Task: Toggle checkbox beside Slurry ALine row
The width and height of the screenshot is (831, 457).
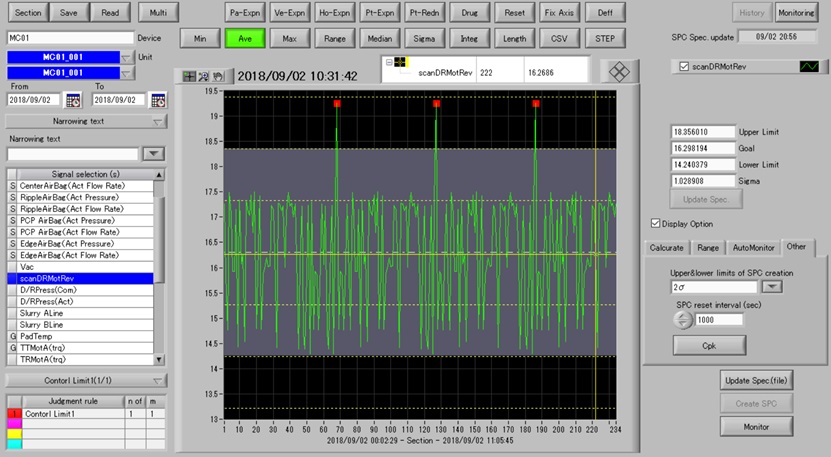Action: (x=13, y=313)
